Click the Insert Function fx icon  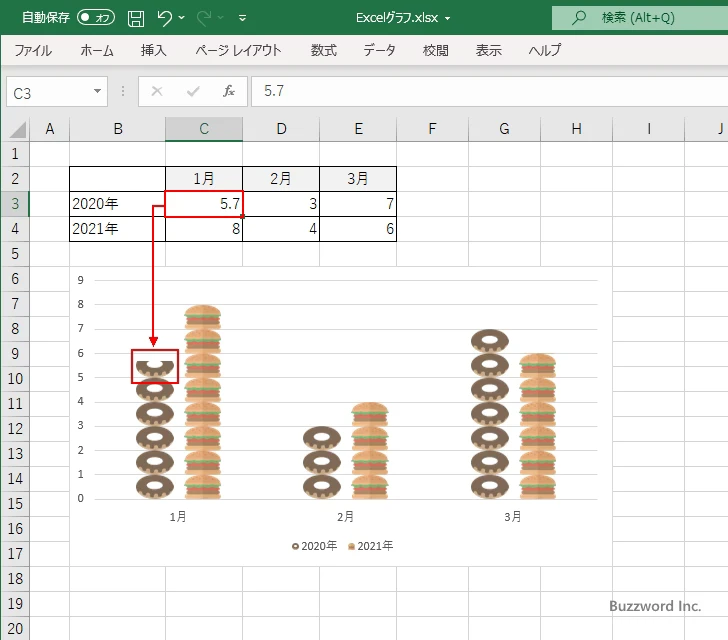[x=228, y=91]
